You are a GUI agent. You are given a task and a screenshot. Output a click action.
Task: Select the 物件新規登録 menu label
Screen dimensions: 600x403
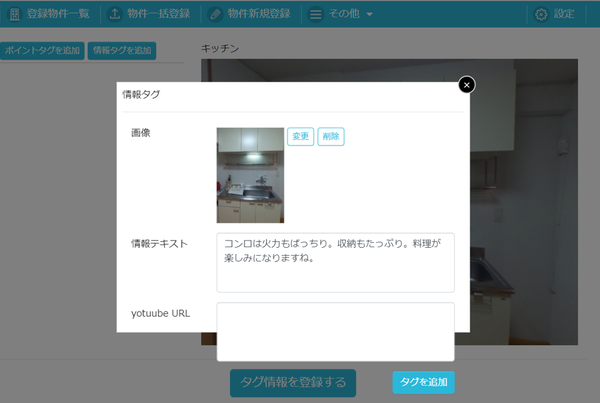click(x=259, y=14)
